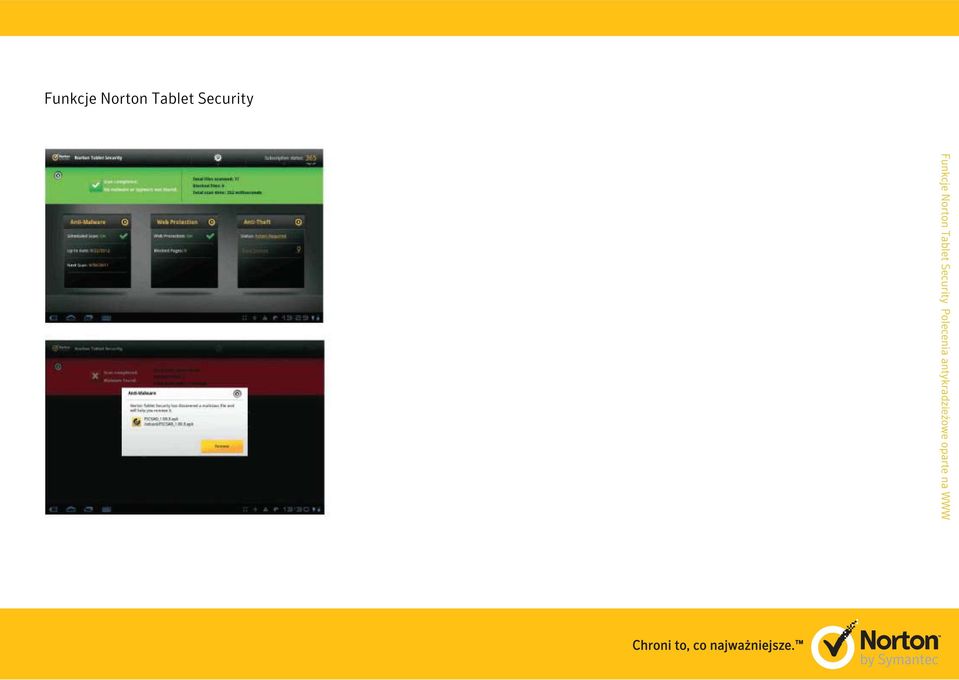Open the Web Protection panel's round arrow icon
This screenshot has height=680, width=959.
click(212, 222)
